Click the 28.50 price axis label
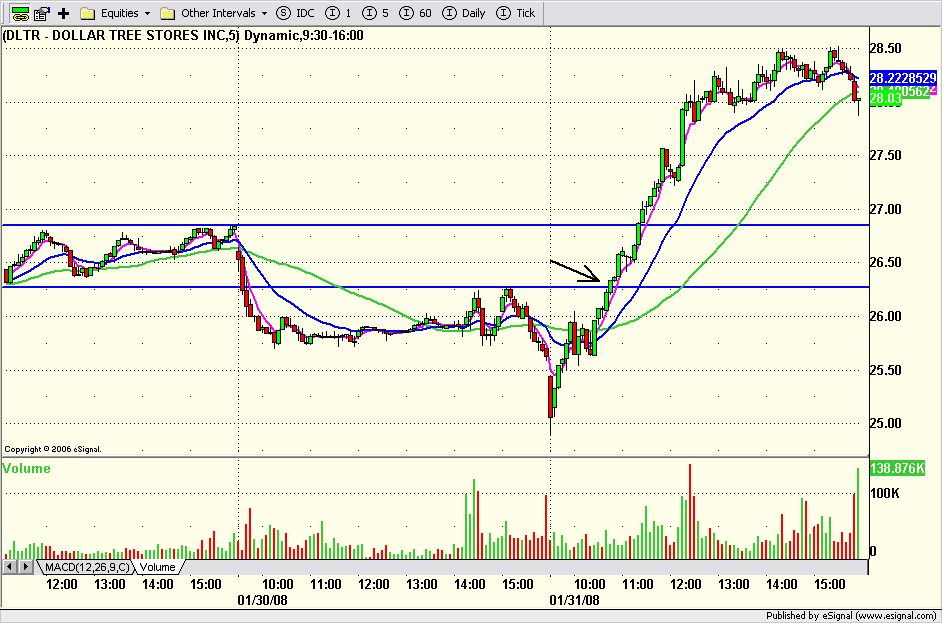 pyautogui.click(x=886, y=49)
